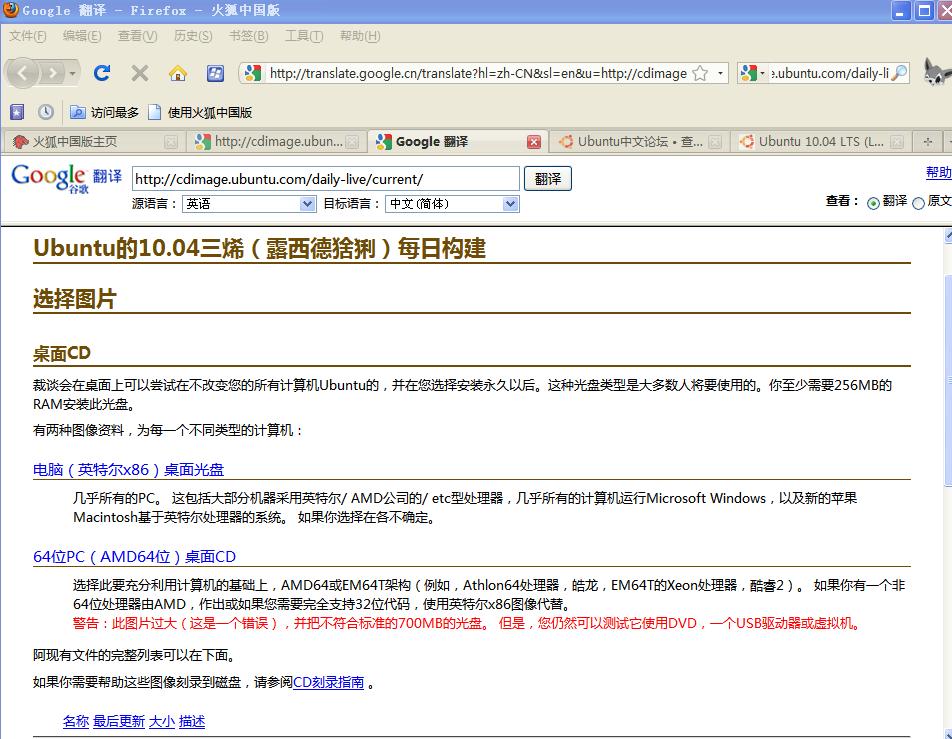This screenshot has width=952, height=739.
Task: Click the blue window icon beside Home
Action: 215,73
